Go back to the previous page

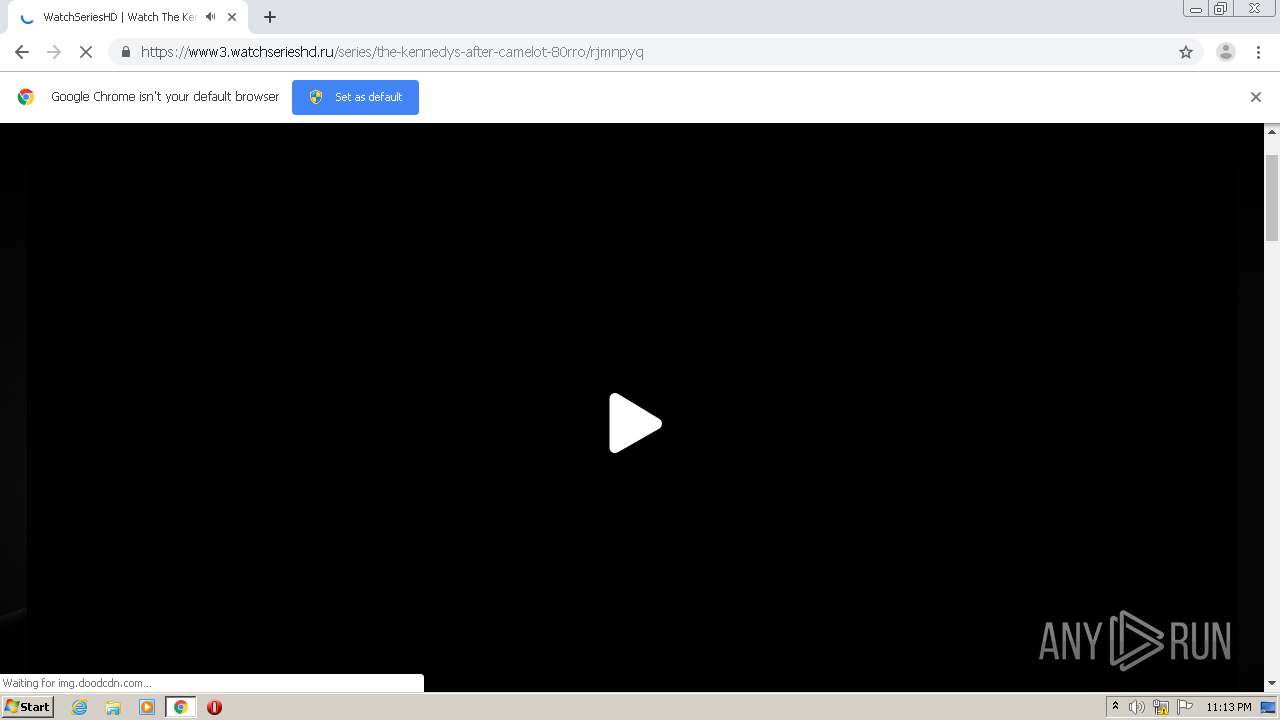pyautogui.click(x=22, y=52)
